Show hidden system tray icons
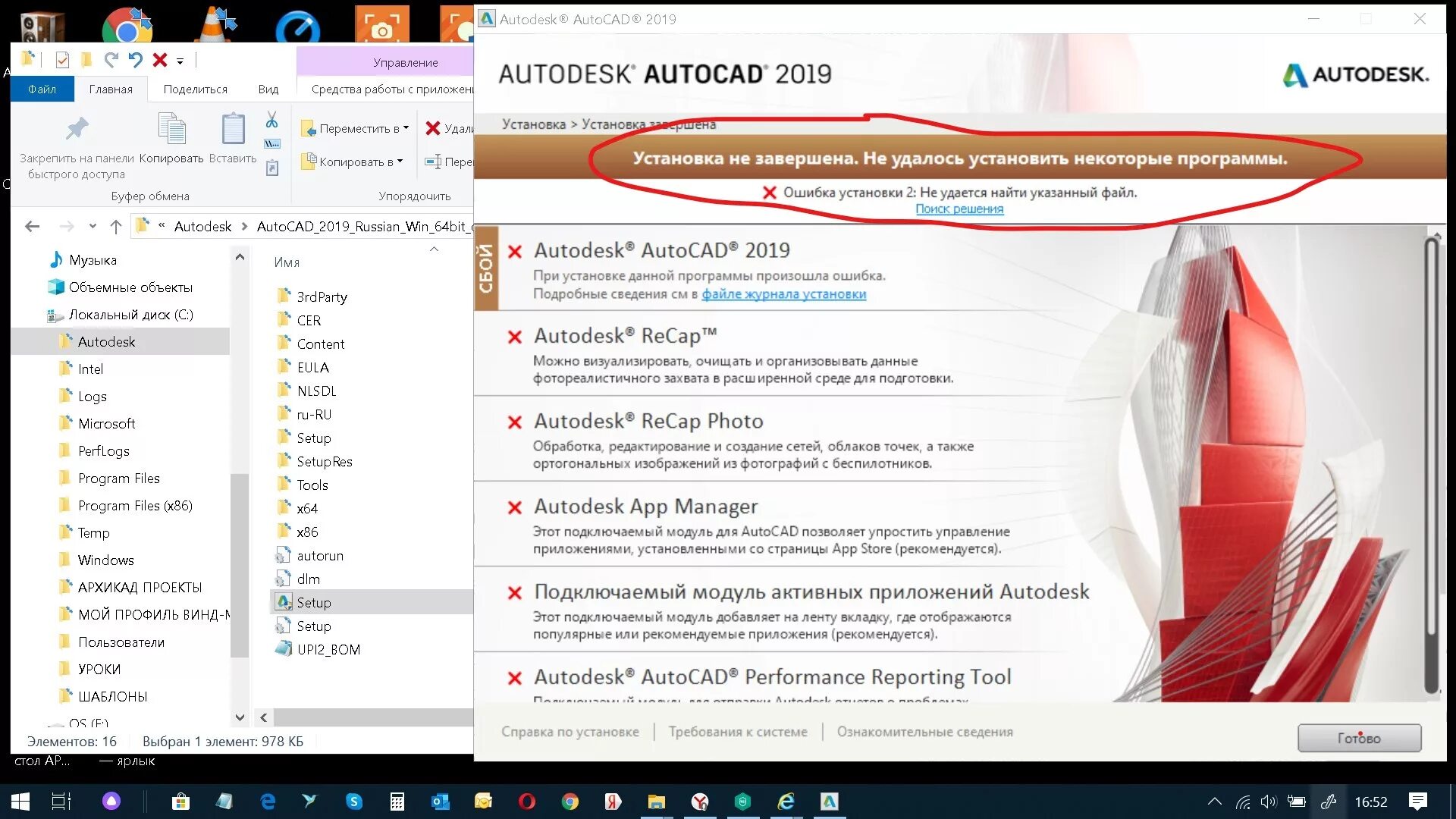Screen dimensions: 1456x819 point(1214,802)
